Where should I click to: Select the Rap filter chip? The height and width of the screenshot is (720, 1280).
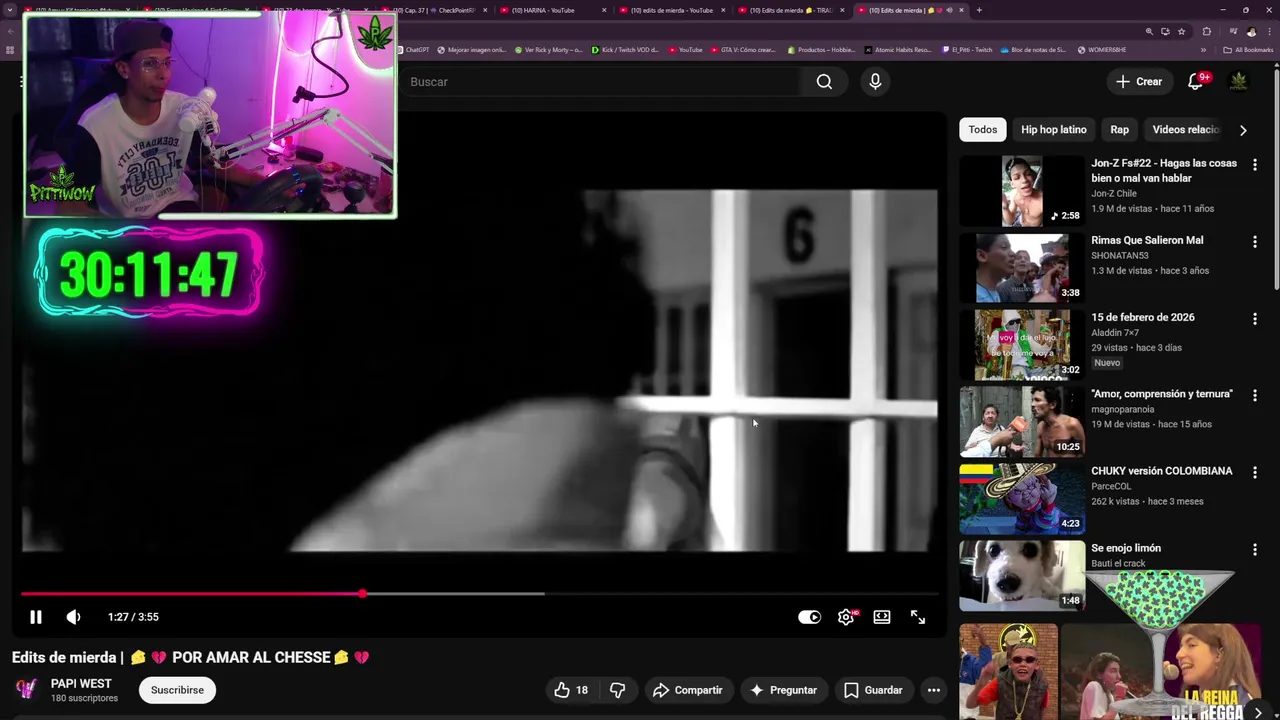coord(1119,130)
